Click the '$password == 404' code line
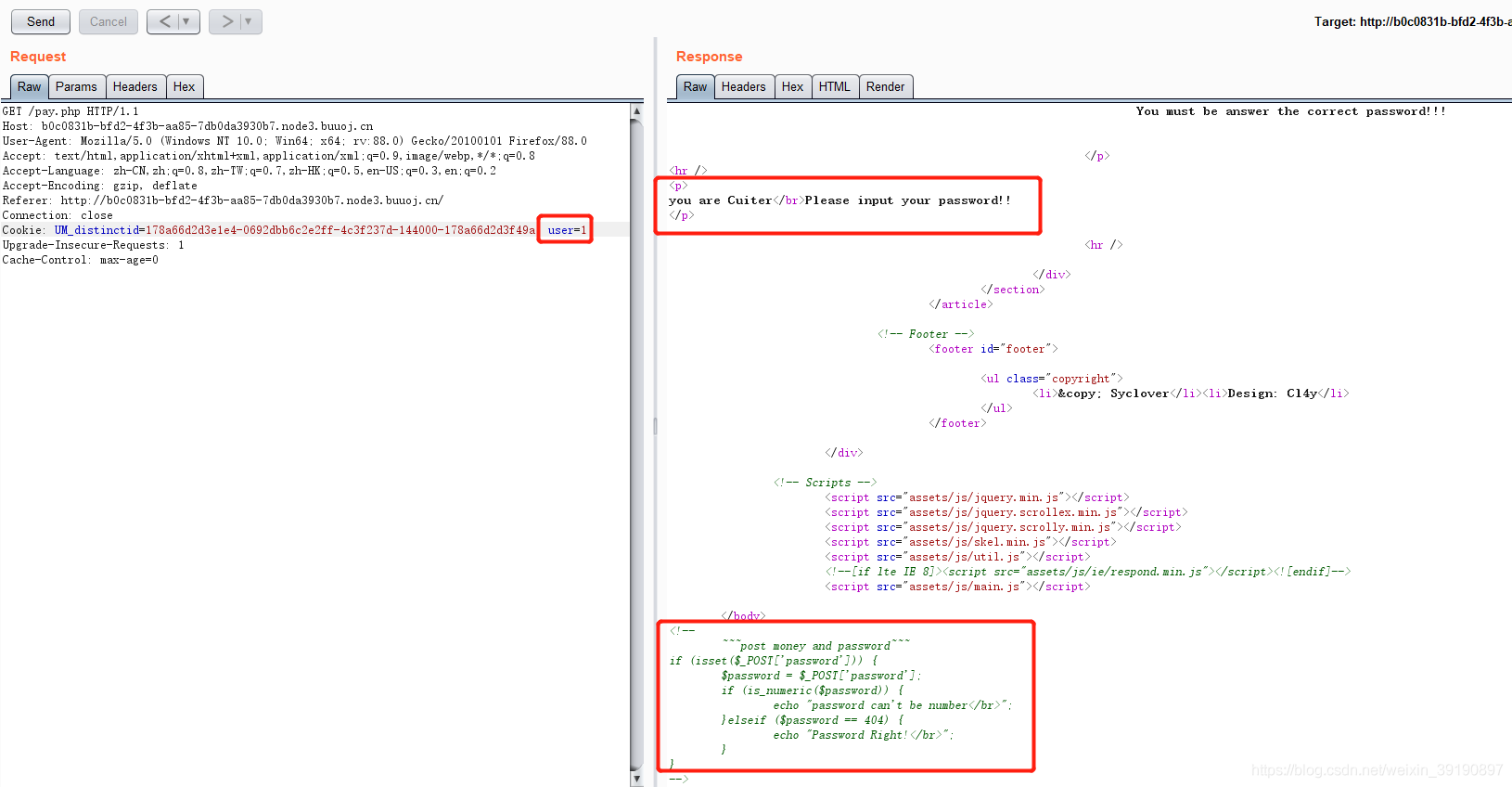Screen dimensions: 1512x787 coord(813,720)
